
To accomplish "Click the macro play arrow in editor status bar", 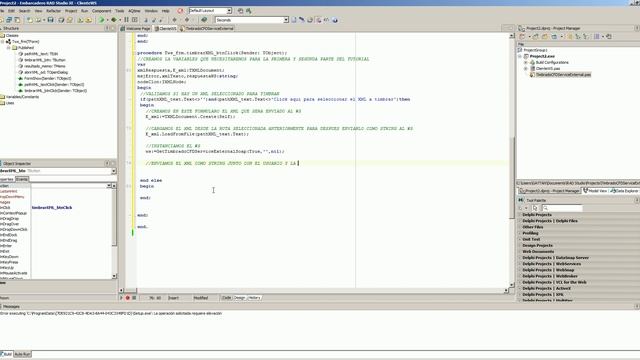I will 121,298.
